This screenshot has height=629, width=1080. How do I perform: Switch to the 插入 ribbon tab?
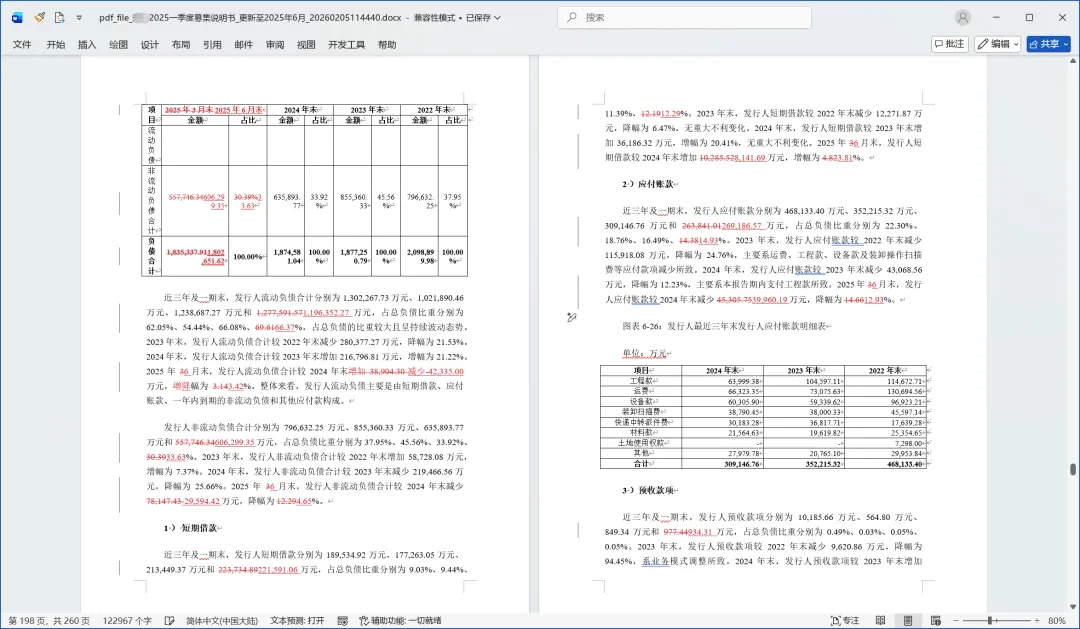[87, 45]
